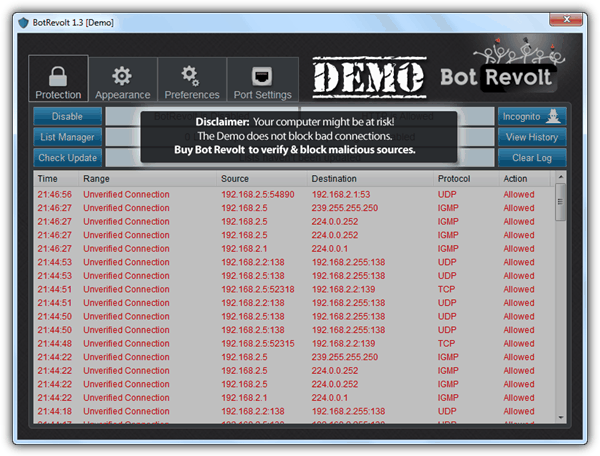Screen dimensions: 600x456
Task: Switch to the Appearance tab
Action: [122, 80]
